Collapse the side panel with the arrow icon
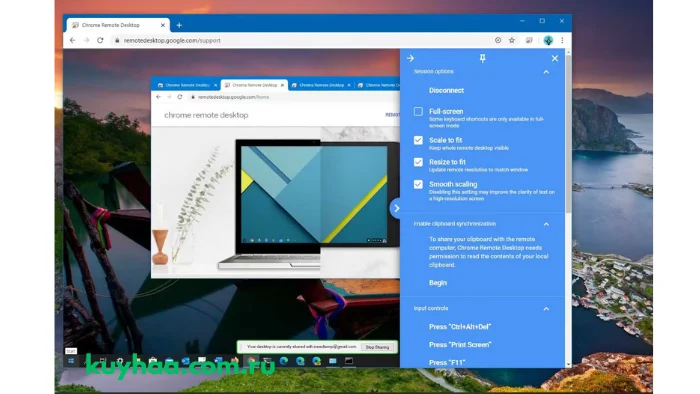Image resolution: width=700 pixels, height=394 pixels. coord(410,58)
